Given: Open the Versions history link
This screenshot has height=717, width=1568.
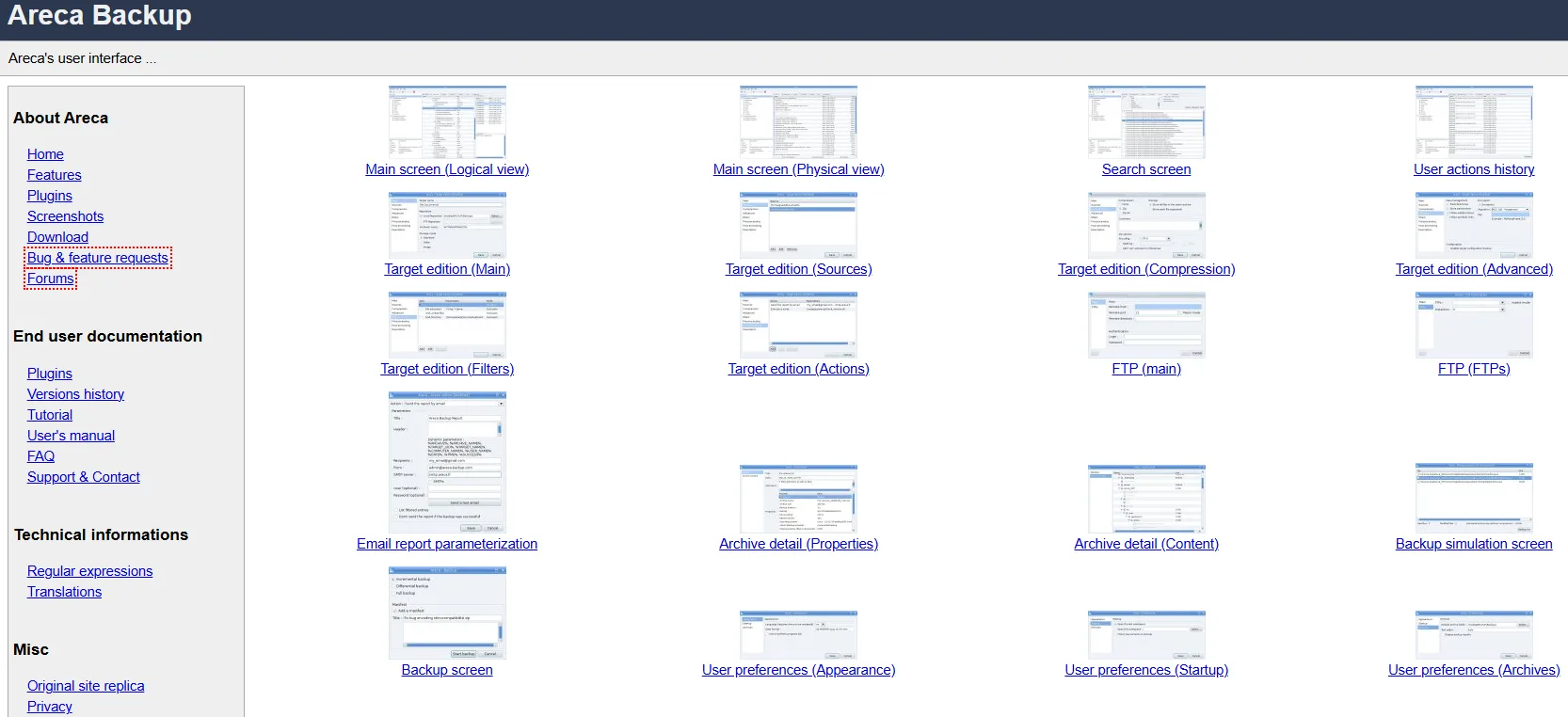Looking at the screenshot, I should [x=75, y=394].
